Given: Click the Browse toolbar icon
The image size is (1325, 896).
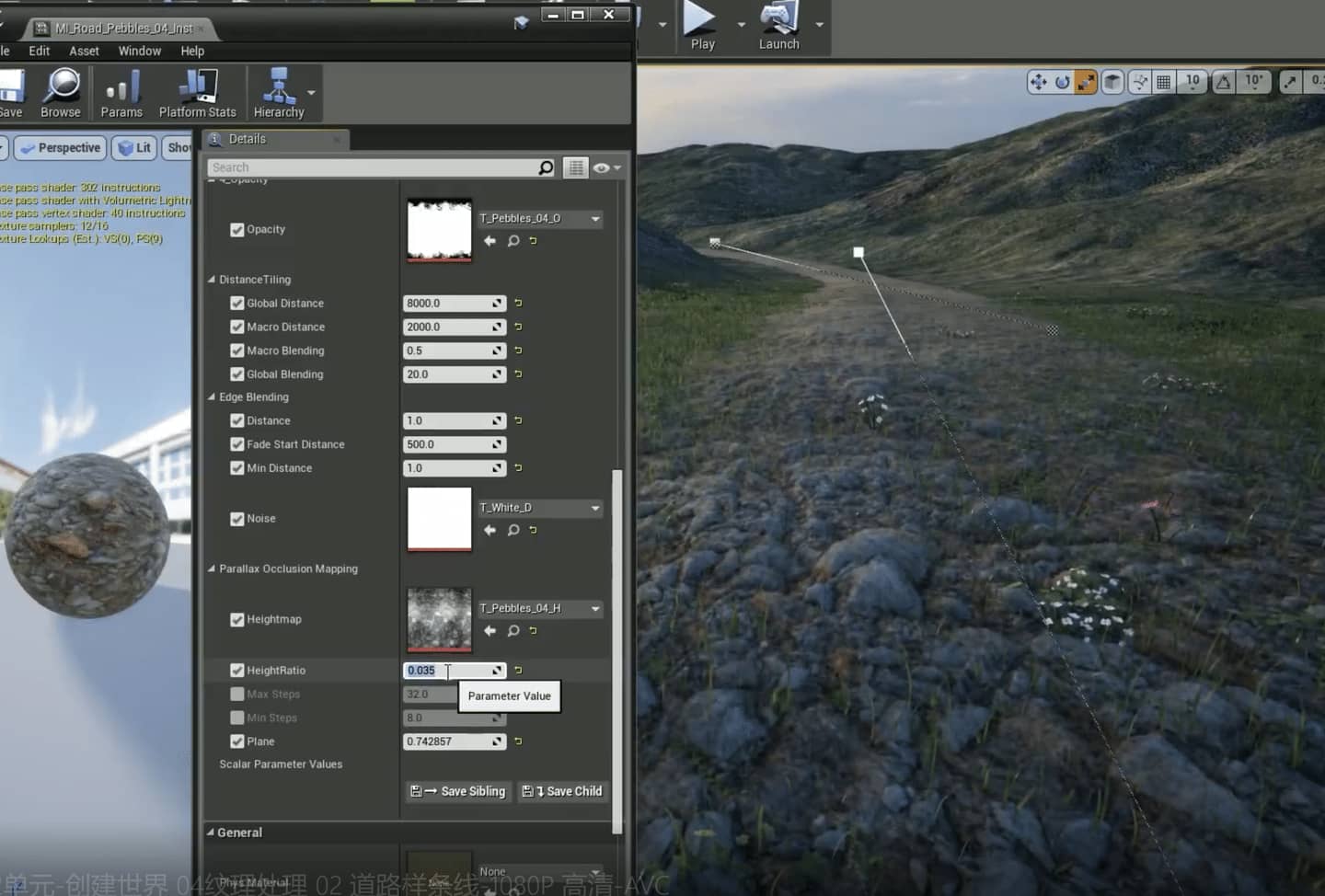Looking at the screenshot, I should pyautogui.click(x=61, y=93).
